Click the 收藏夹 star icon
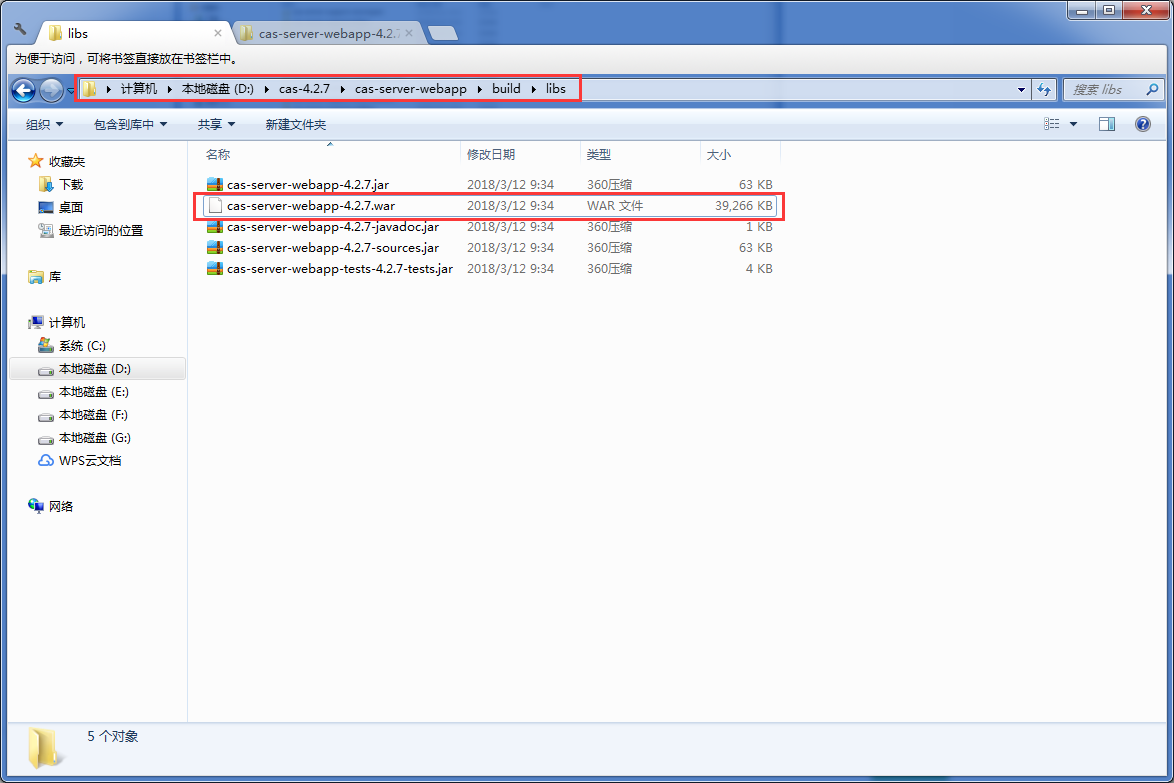 pyautogui.click(x=35, y=161)
